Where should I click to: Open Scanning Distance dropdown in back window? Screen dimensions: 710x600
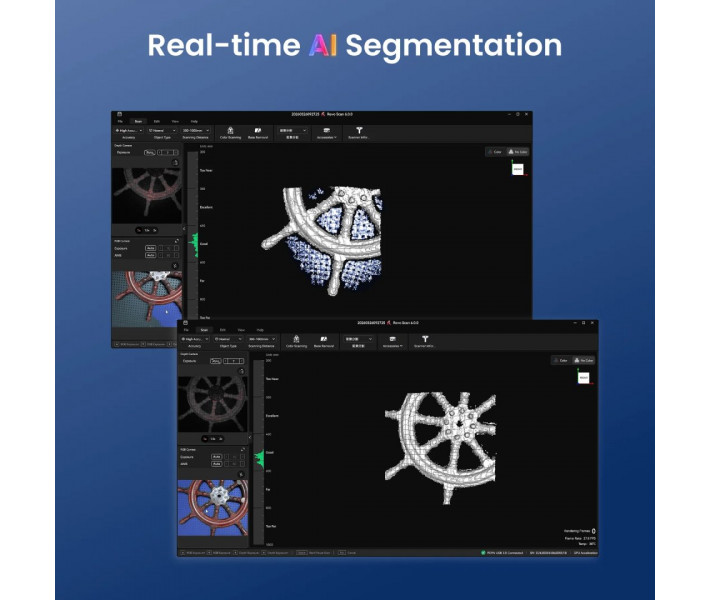[x=195, y=130]
